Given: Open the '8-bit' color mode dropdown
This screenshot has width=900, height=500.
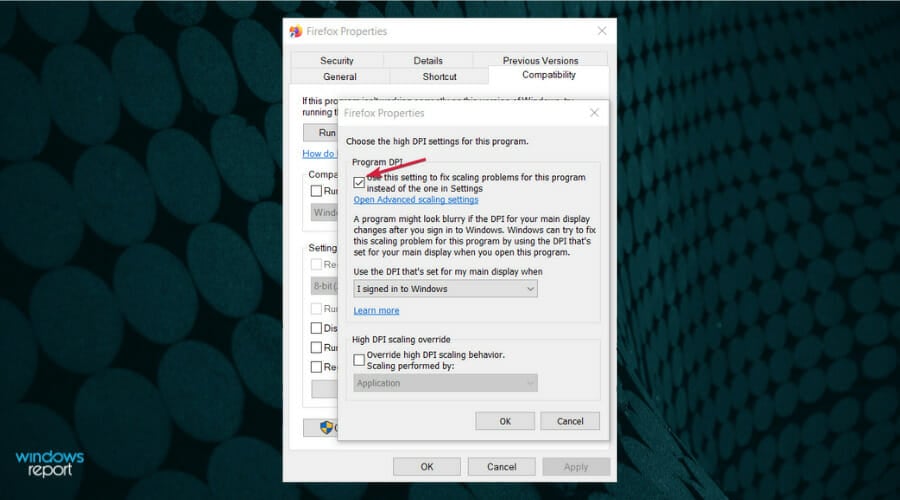Looking at the screenshot, I should point(324,286).
